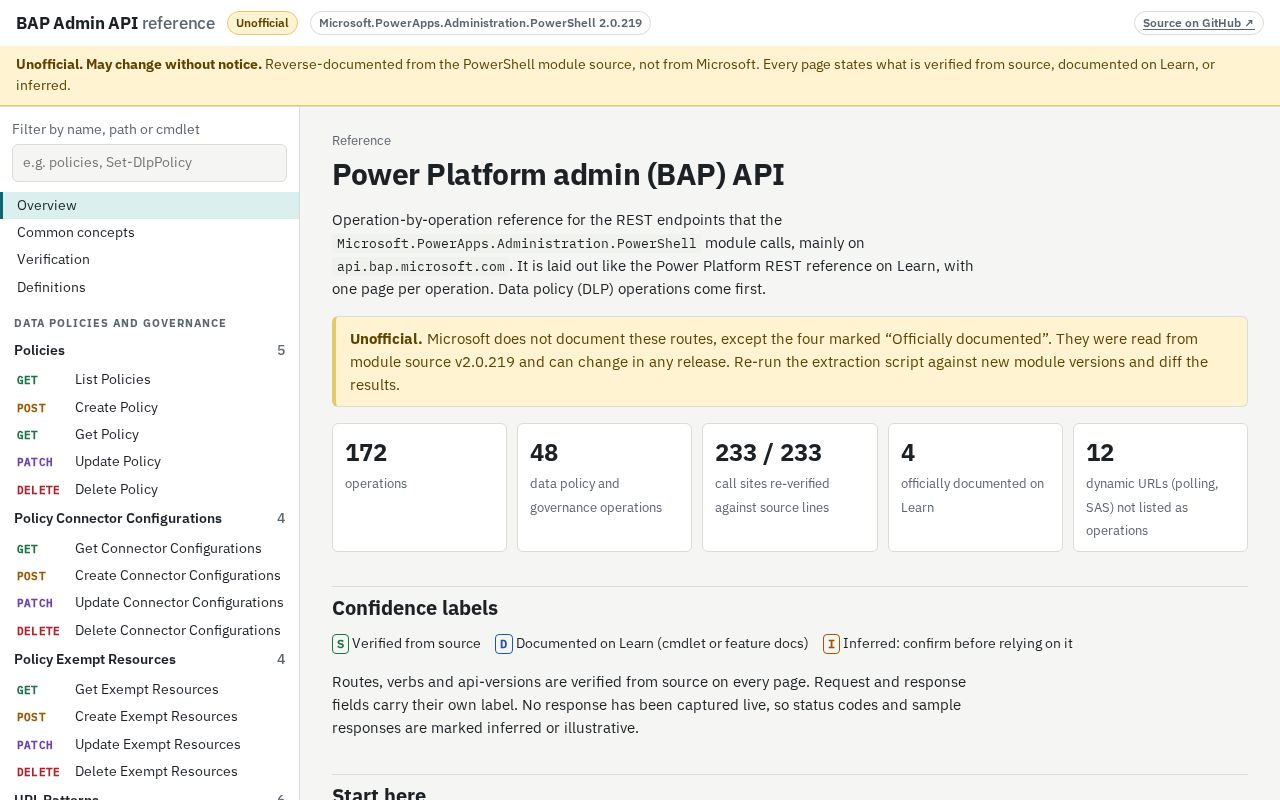Image resolution: width=1280 pixels, height=800 pixels.
Task: Click the PowerShell module version 2.0.219 badge
Action: pyautogui.click(x=480, y=23)
